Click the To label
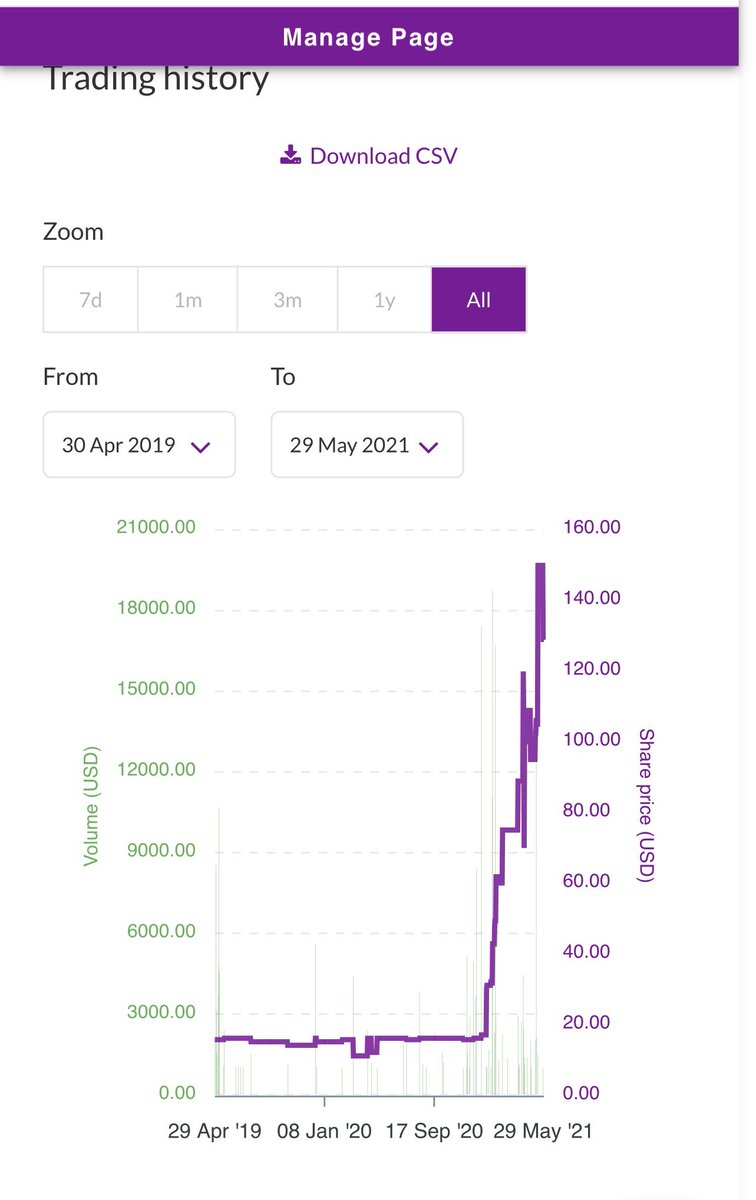 tap(283, 377)
